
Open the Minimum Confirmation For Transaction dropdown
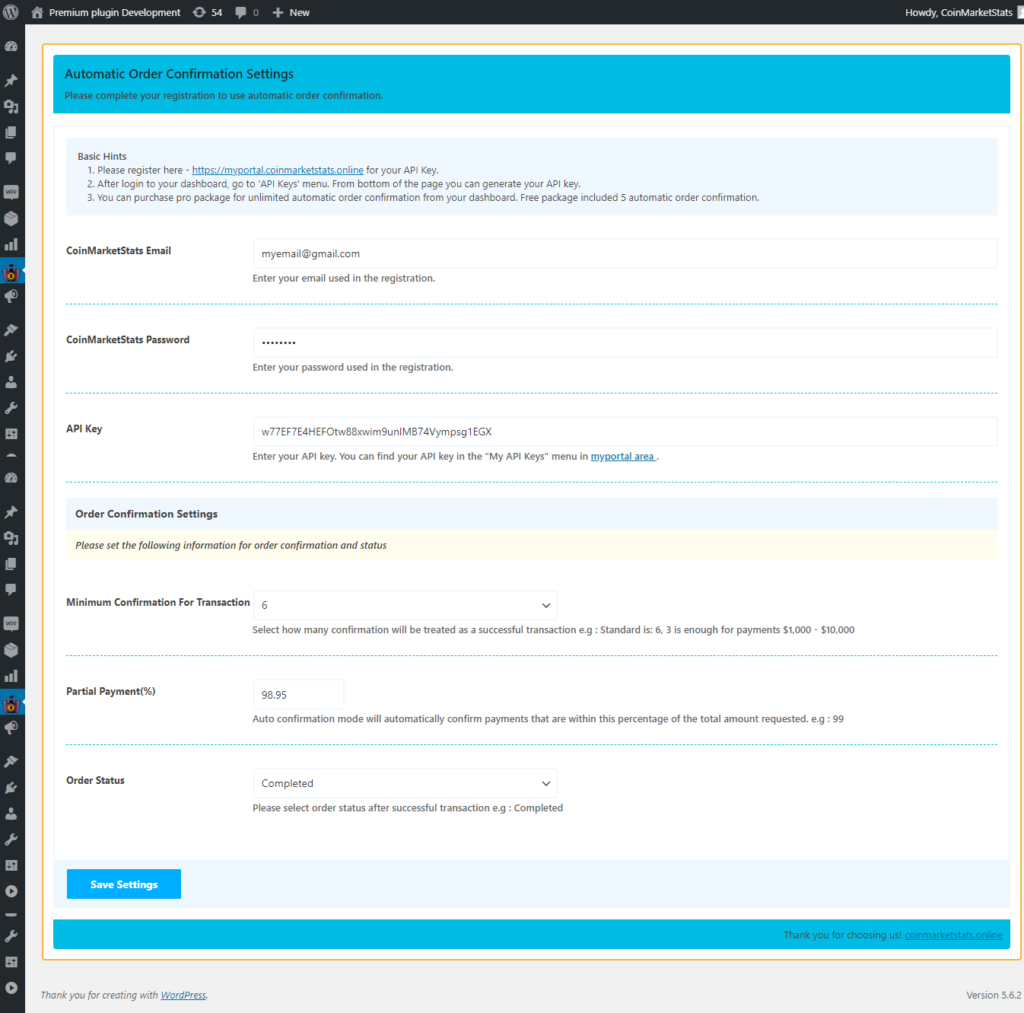[x=405, y=605]
